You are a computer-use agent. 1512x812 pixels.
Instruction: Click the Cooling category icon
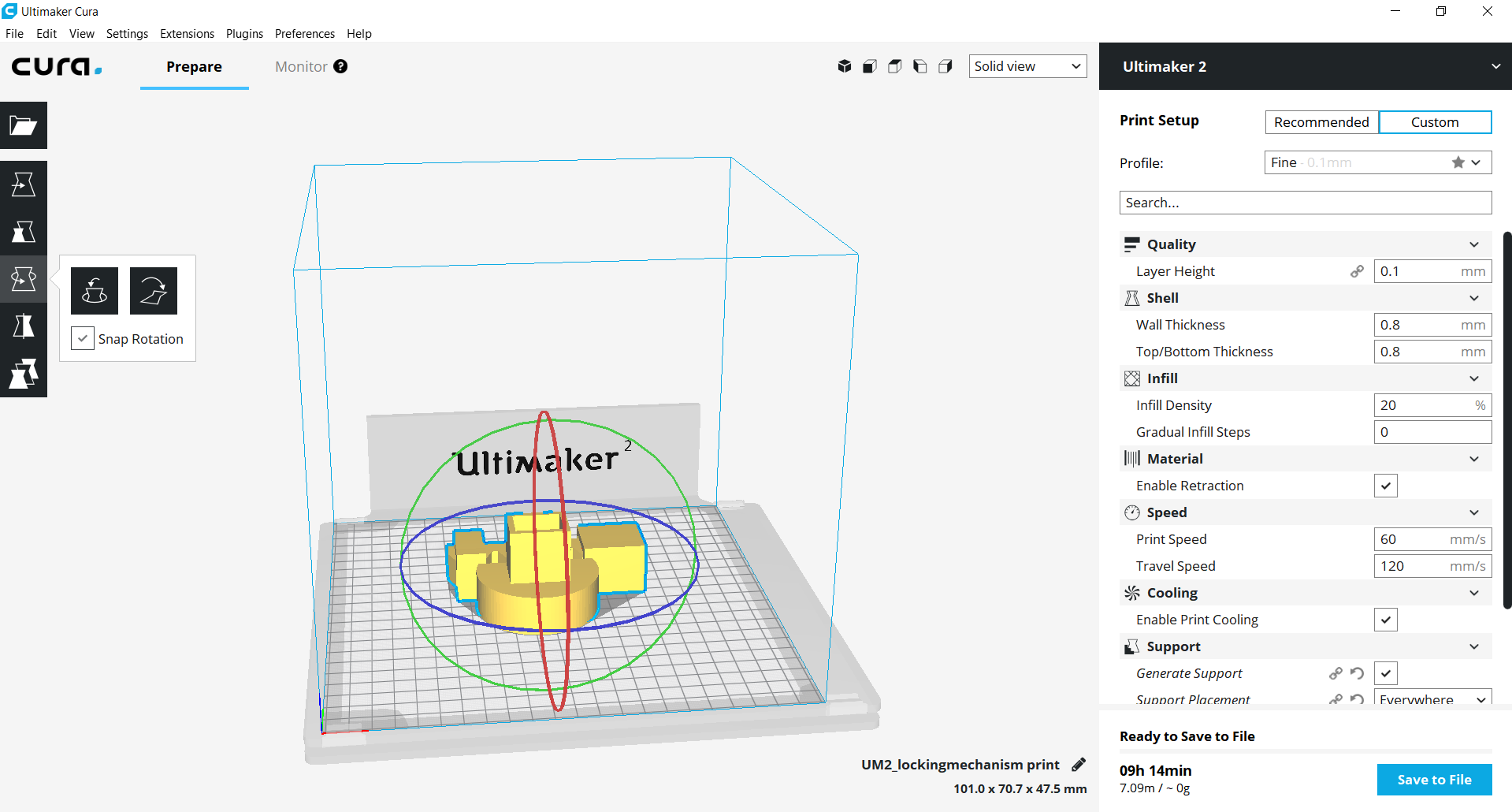pyautogui.click(x=1132, y=593)
